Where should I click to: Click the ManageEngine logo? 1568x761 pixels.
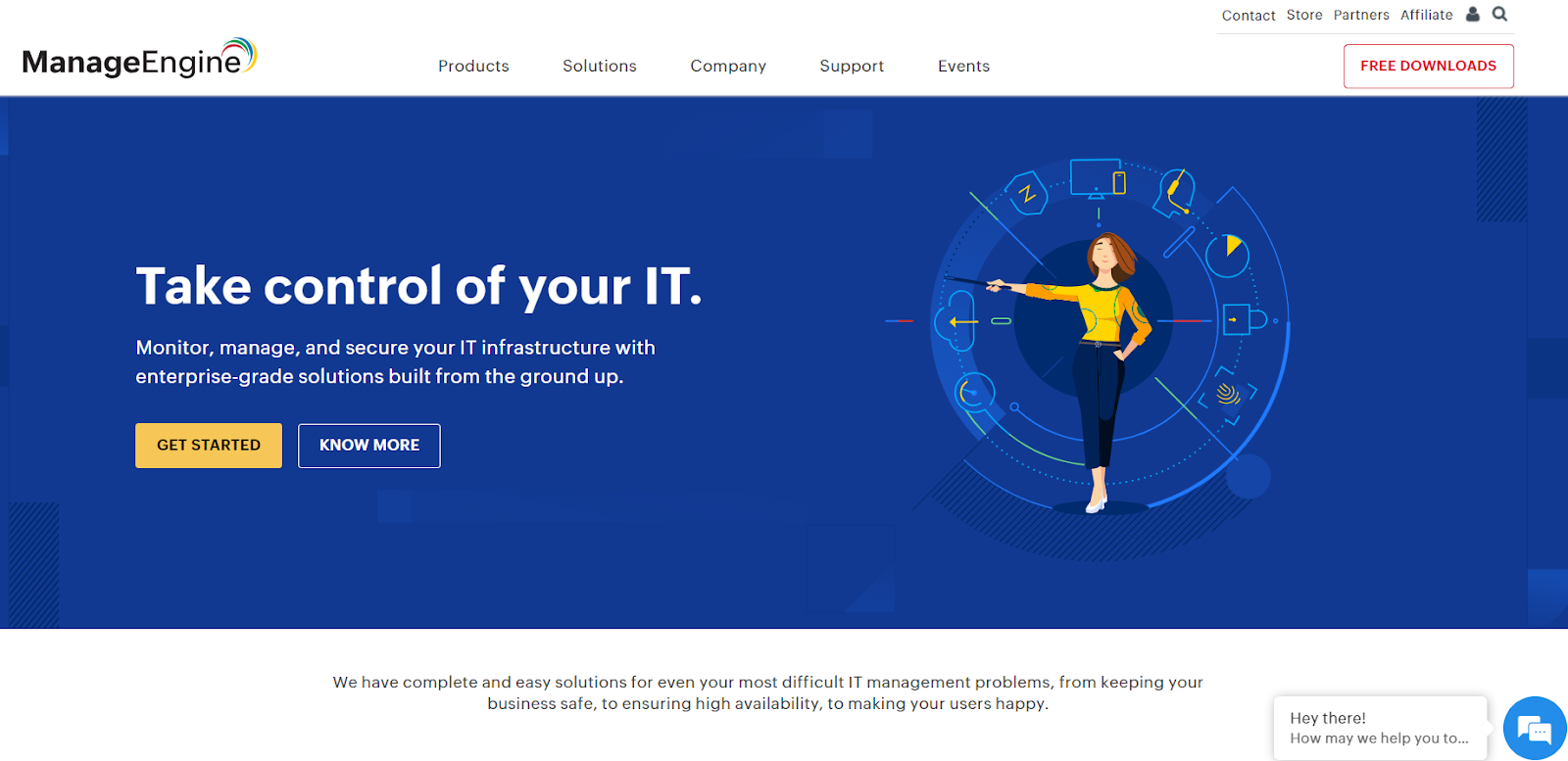point(139,59)
